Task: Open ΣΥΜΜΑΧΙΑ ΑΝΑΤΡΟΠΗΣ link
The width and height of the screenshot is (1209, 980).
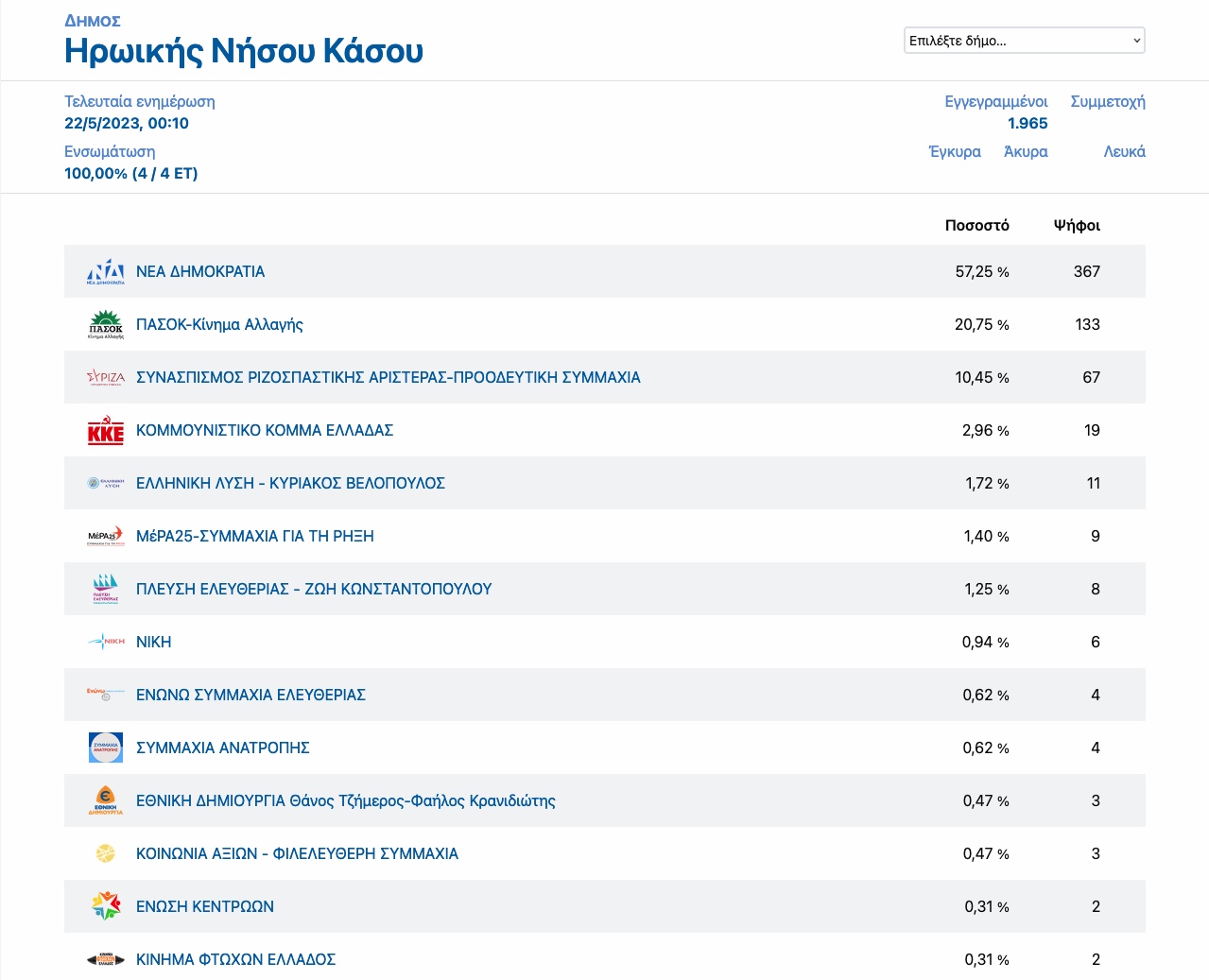Action: [x=223, y=748]
